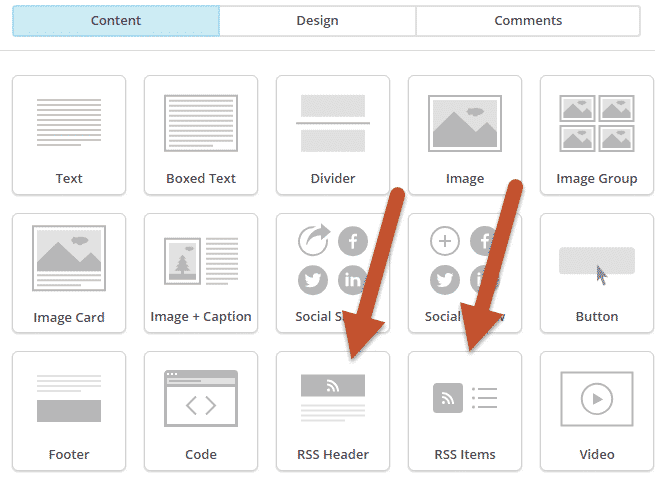Select the Image Card block
Viewport: 655px width, 493px height.
(69, 273)
